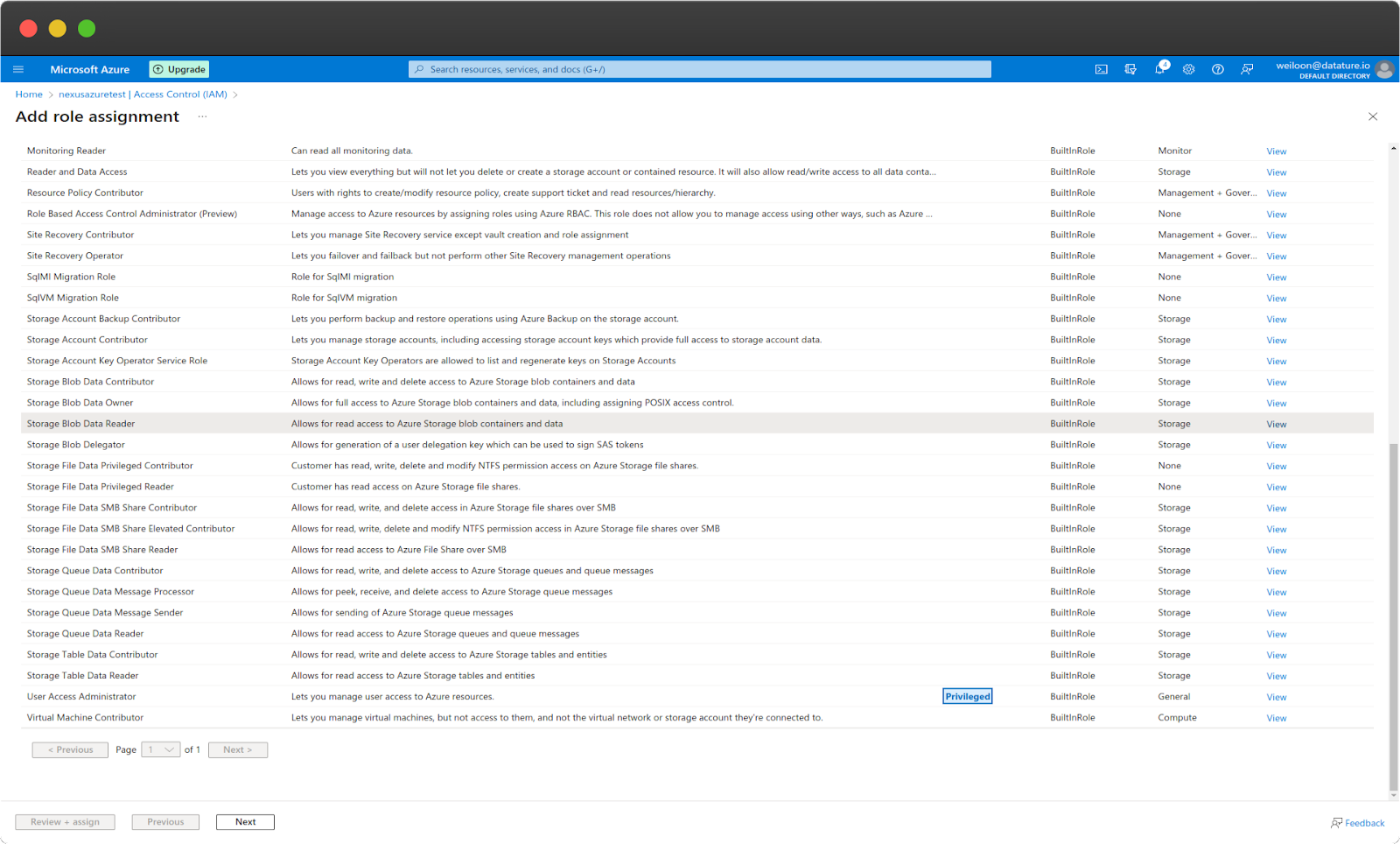Select the Site Recovery Operator role
This screenshot has height=844, width=1400.
[x=75, y=256]
